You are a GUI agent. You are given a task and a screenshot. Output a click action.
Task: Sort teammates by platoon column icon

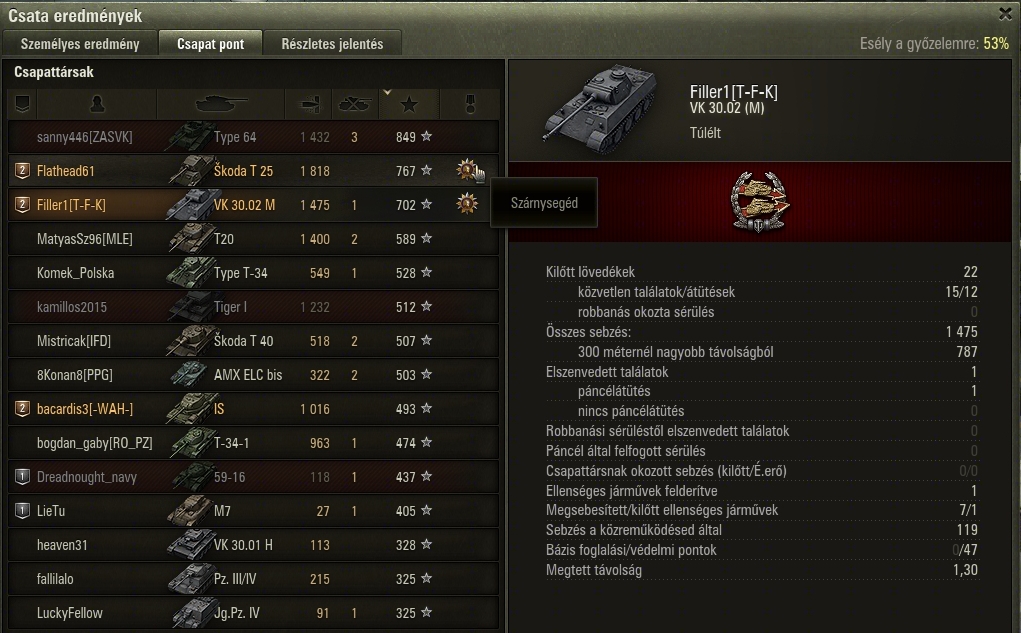23,104
